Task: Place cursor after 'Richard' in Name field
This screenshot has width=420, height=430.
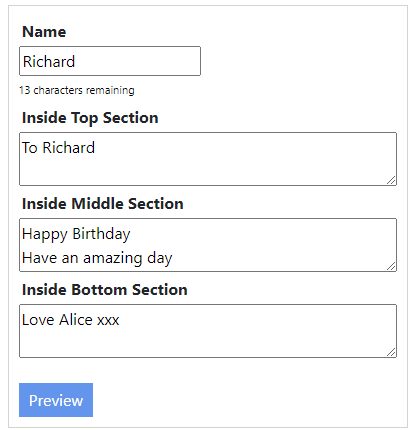Action: point(76,62)
